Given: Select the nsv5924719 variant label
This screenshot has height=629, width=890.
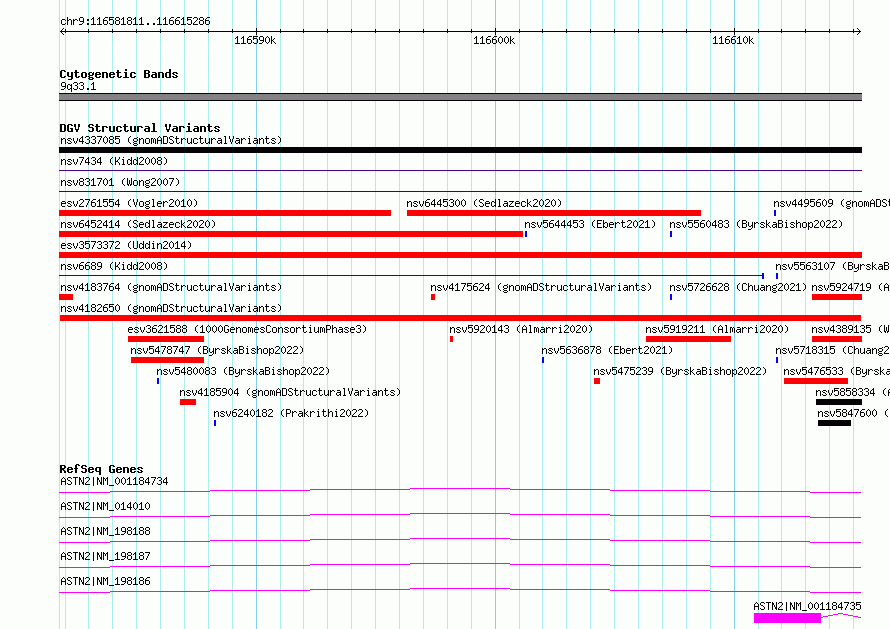Looking at the screenshot, I should 850,287.
